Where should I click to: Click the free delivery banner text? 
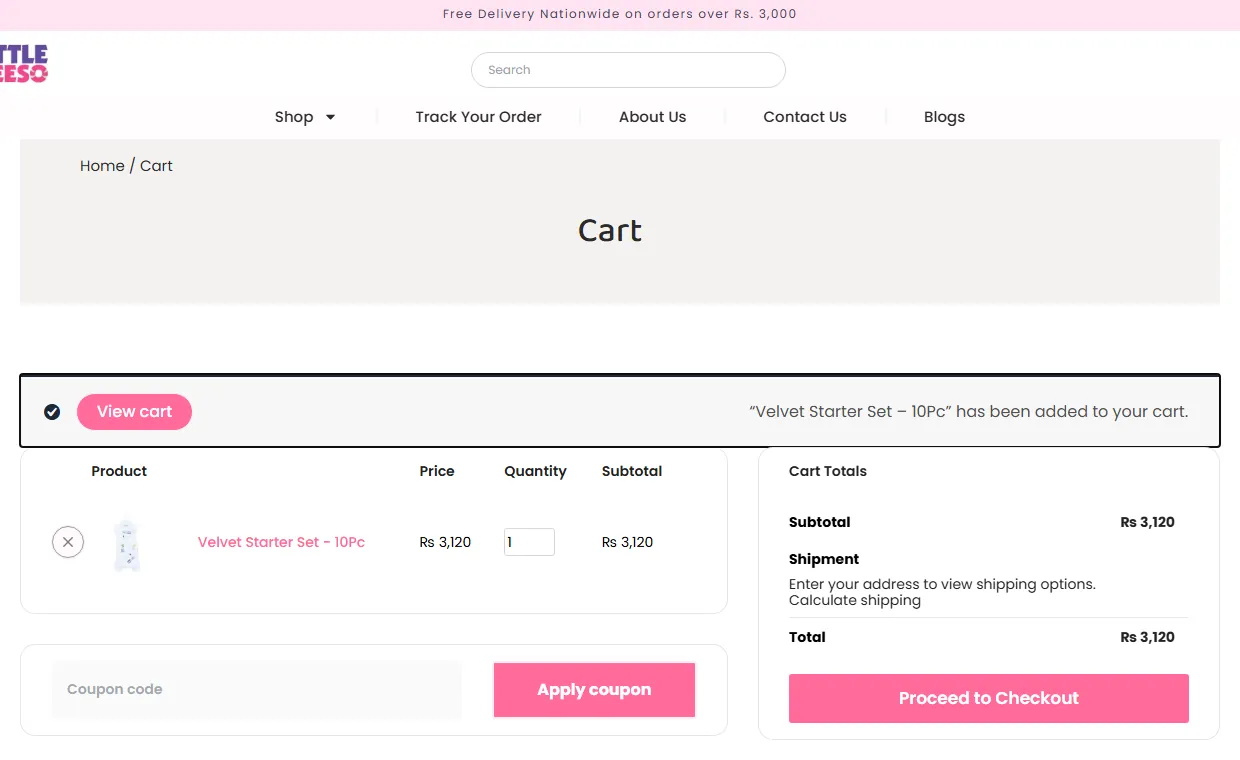click(x=620, y=14)
